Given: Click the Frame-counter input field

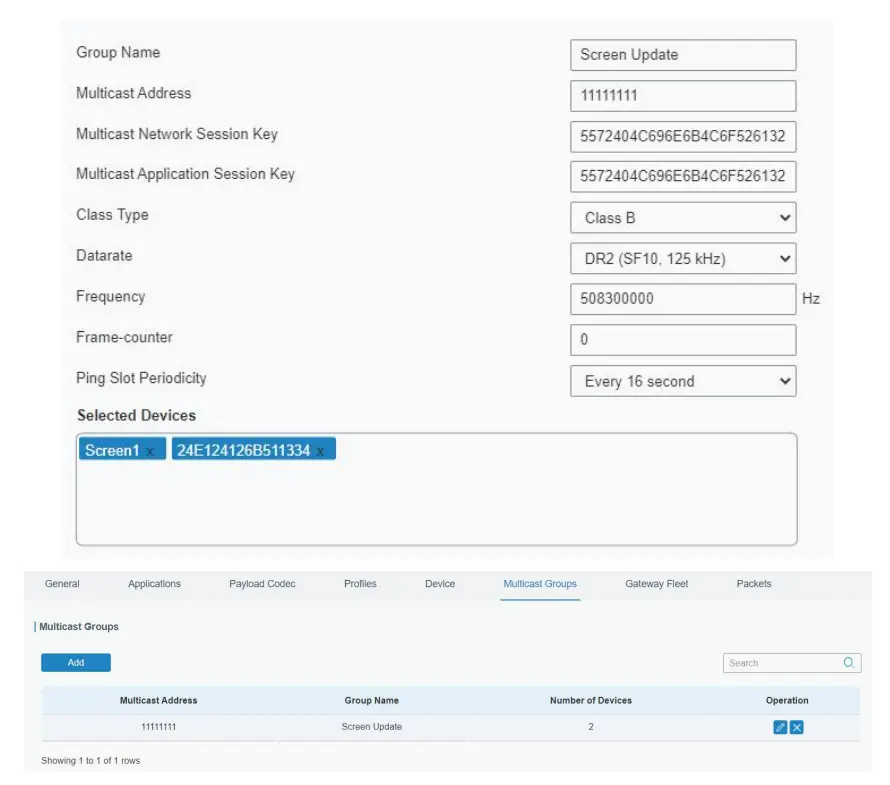Looking at the screenshot, I should tap(683, 340).
